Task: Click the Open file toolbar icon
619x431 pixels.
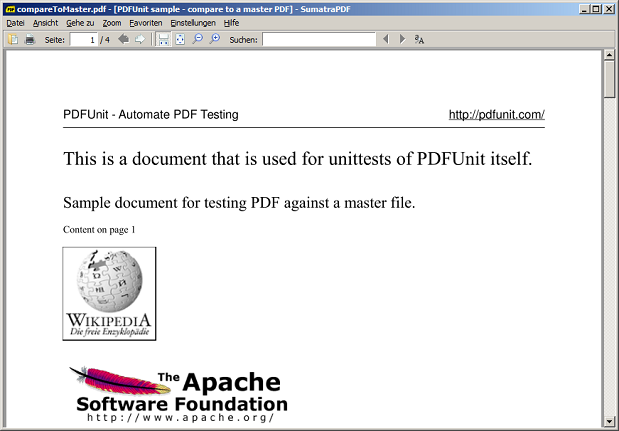Action: pos(13,39)
